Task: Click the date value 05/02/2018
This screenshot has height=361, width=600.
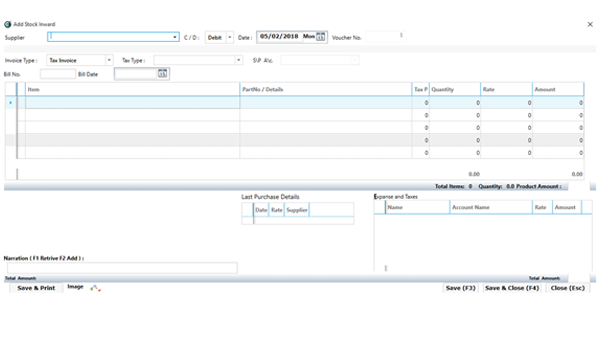Action: tap(279, 36)
